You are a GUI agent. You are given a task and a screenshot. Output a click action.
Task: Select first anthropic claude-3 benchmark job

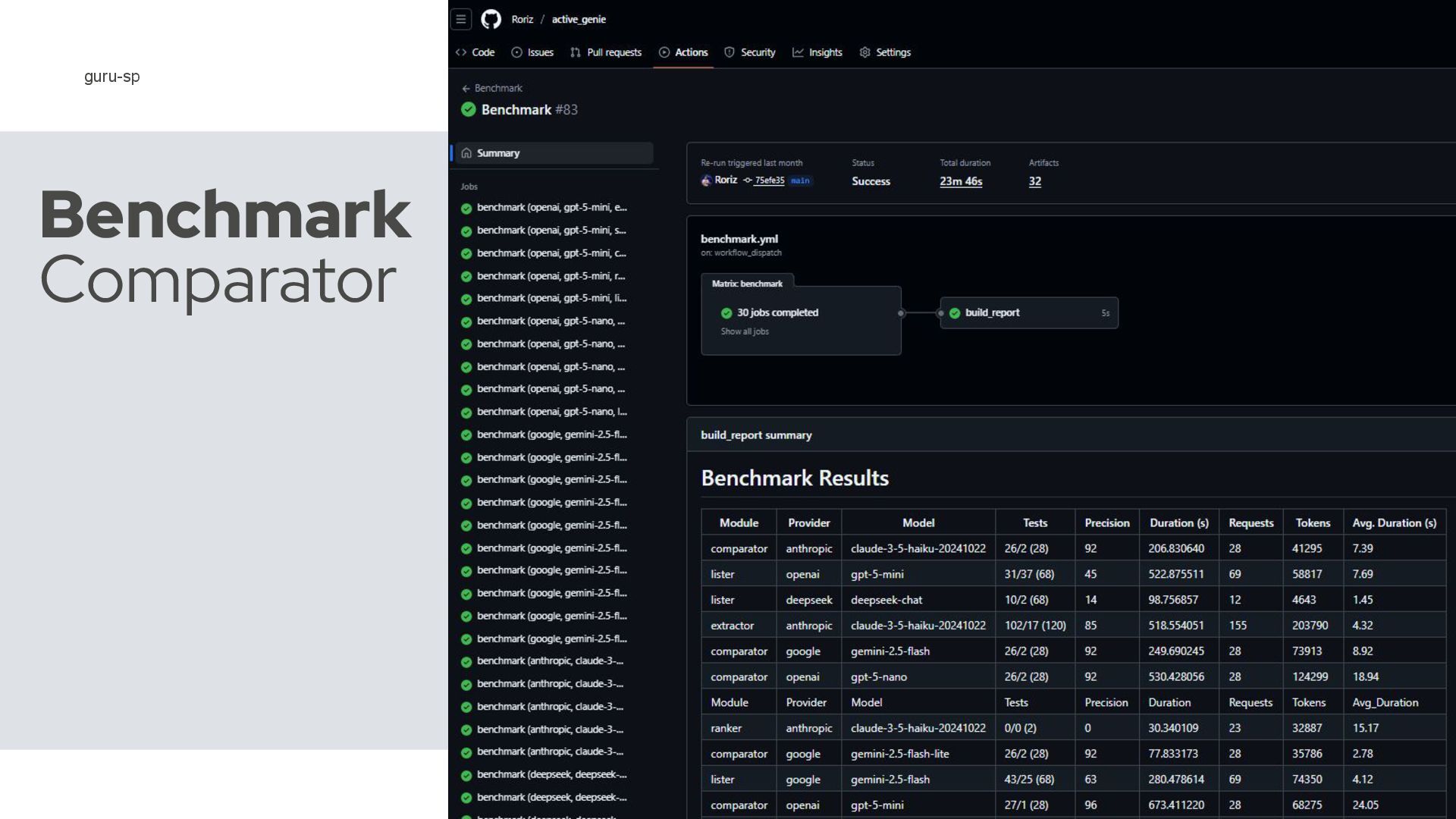(550, 661)
